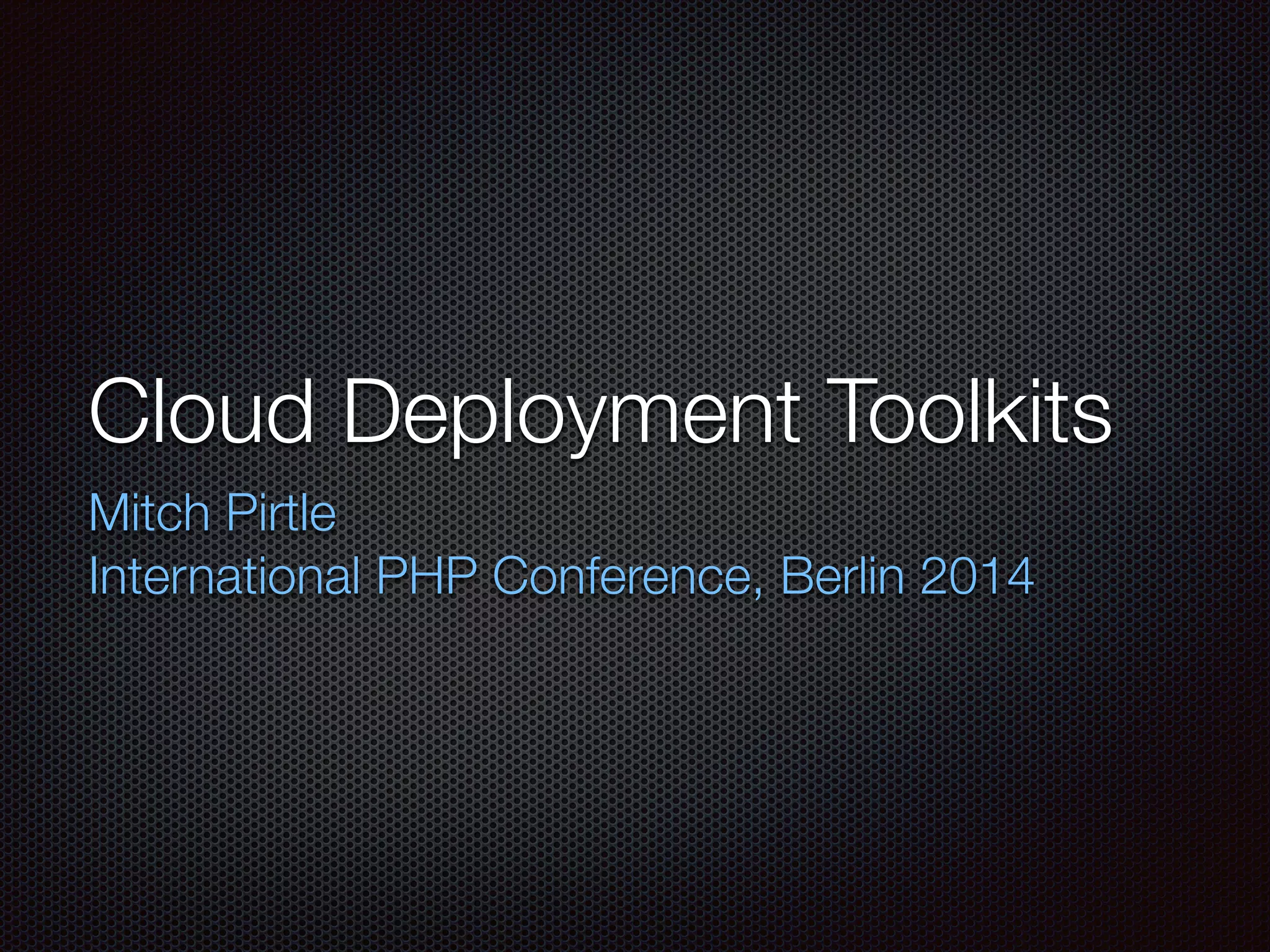Screen dimensions: 1270x952
Task: Click the comma after Conference
Action: pos(758,592)
